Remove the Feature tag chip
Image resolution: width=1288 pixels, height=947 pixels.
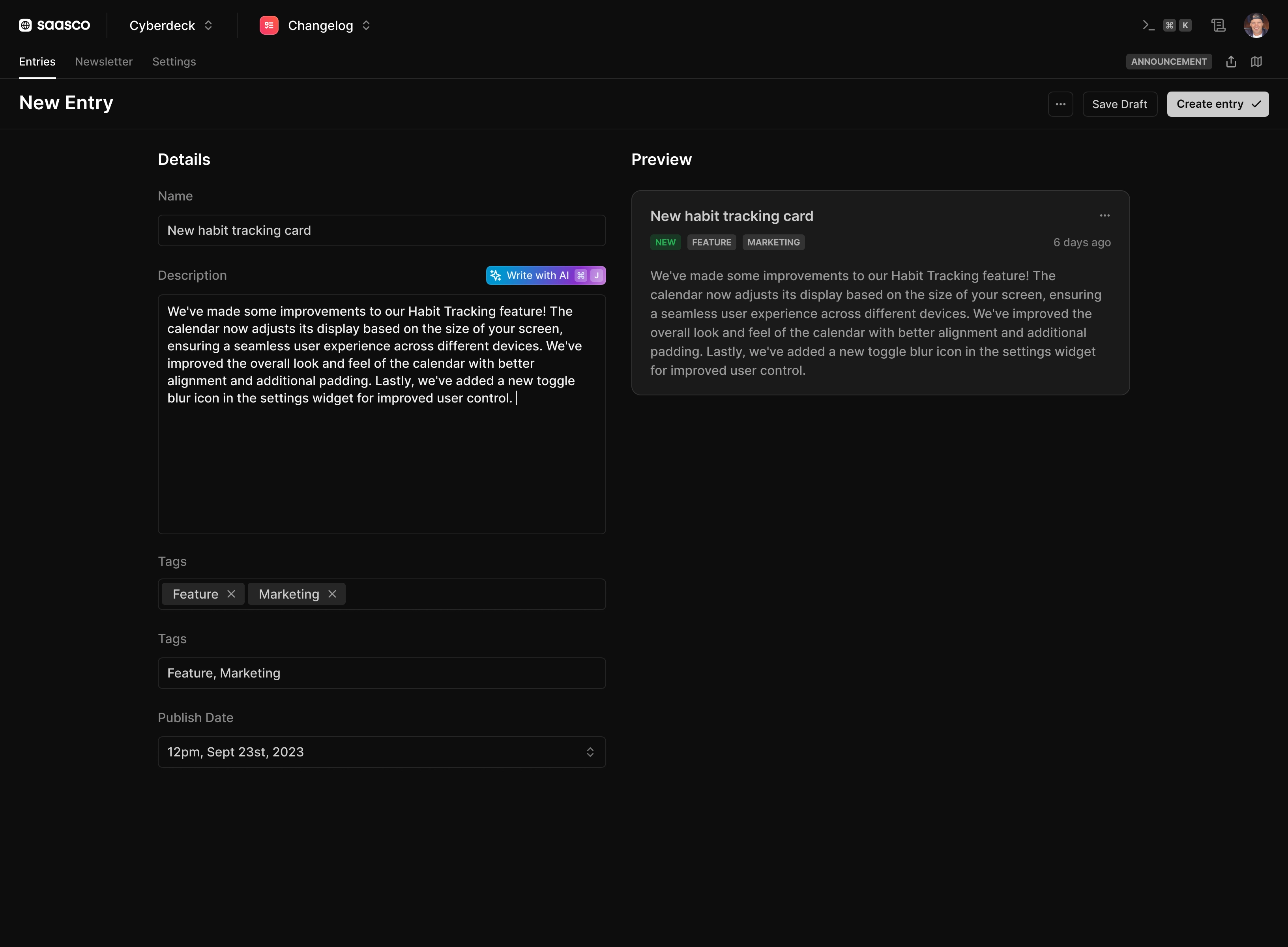click(231, 594)
